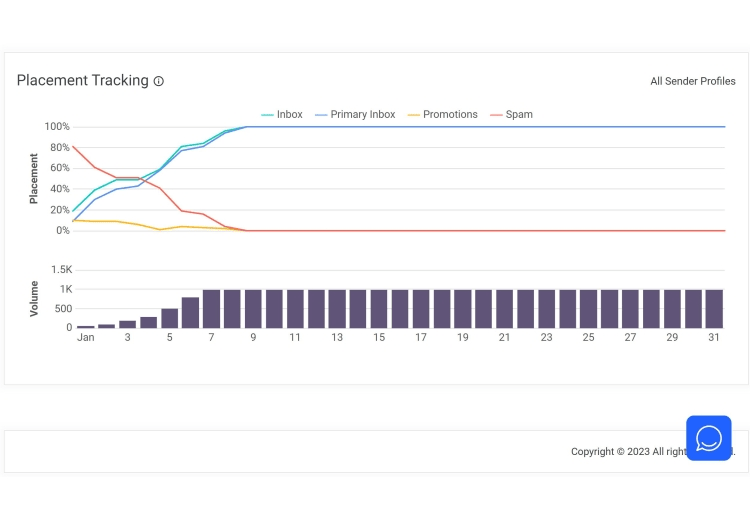Screen dimensions: 750x515
Task: Click the Jan label on x-axis
Action: point(86,338)
